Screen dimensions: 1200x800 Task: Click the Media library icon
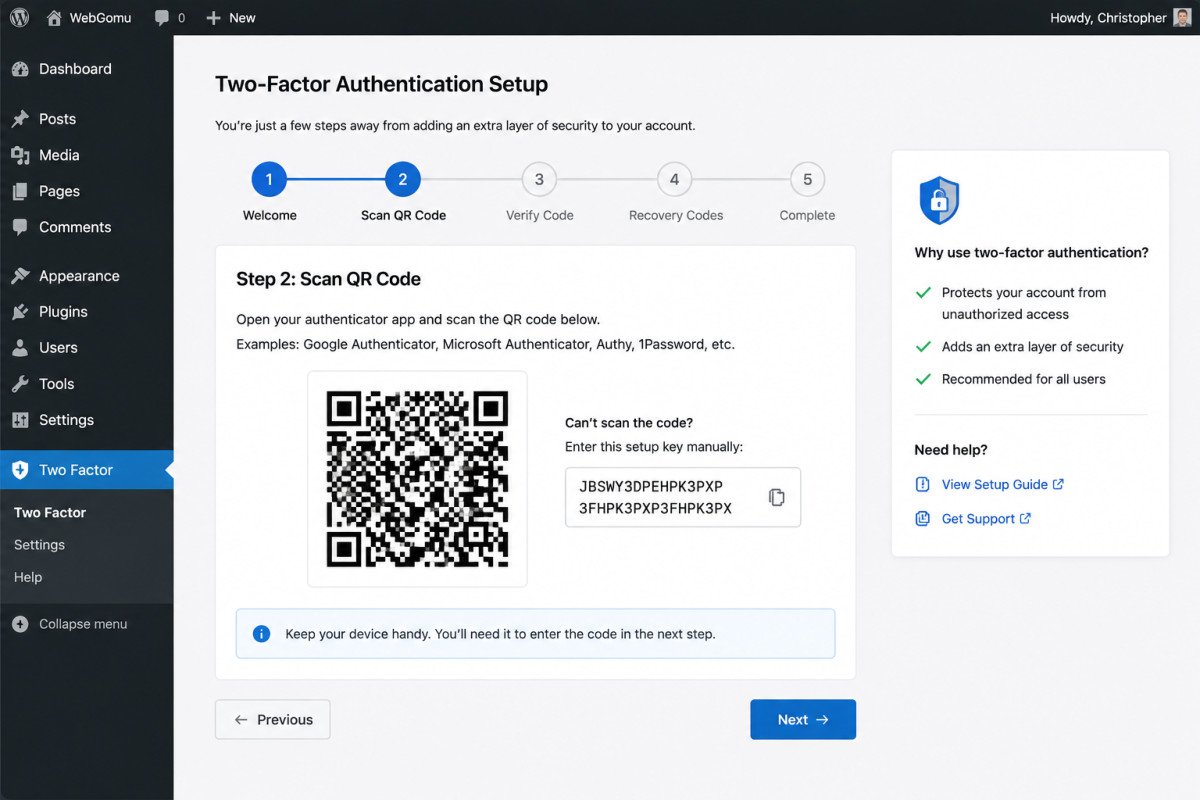pos(20,155)
